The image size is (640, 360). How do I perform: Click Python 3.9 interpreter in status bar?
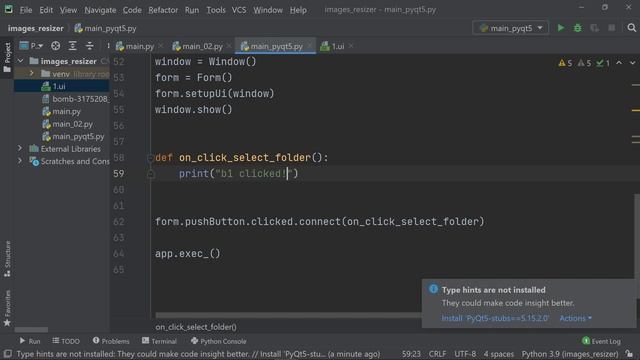[570, 353]
